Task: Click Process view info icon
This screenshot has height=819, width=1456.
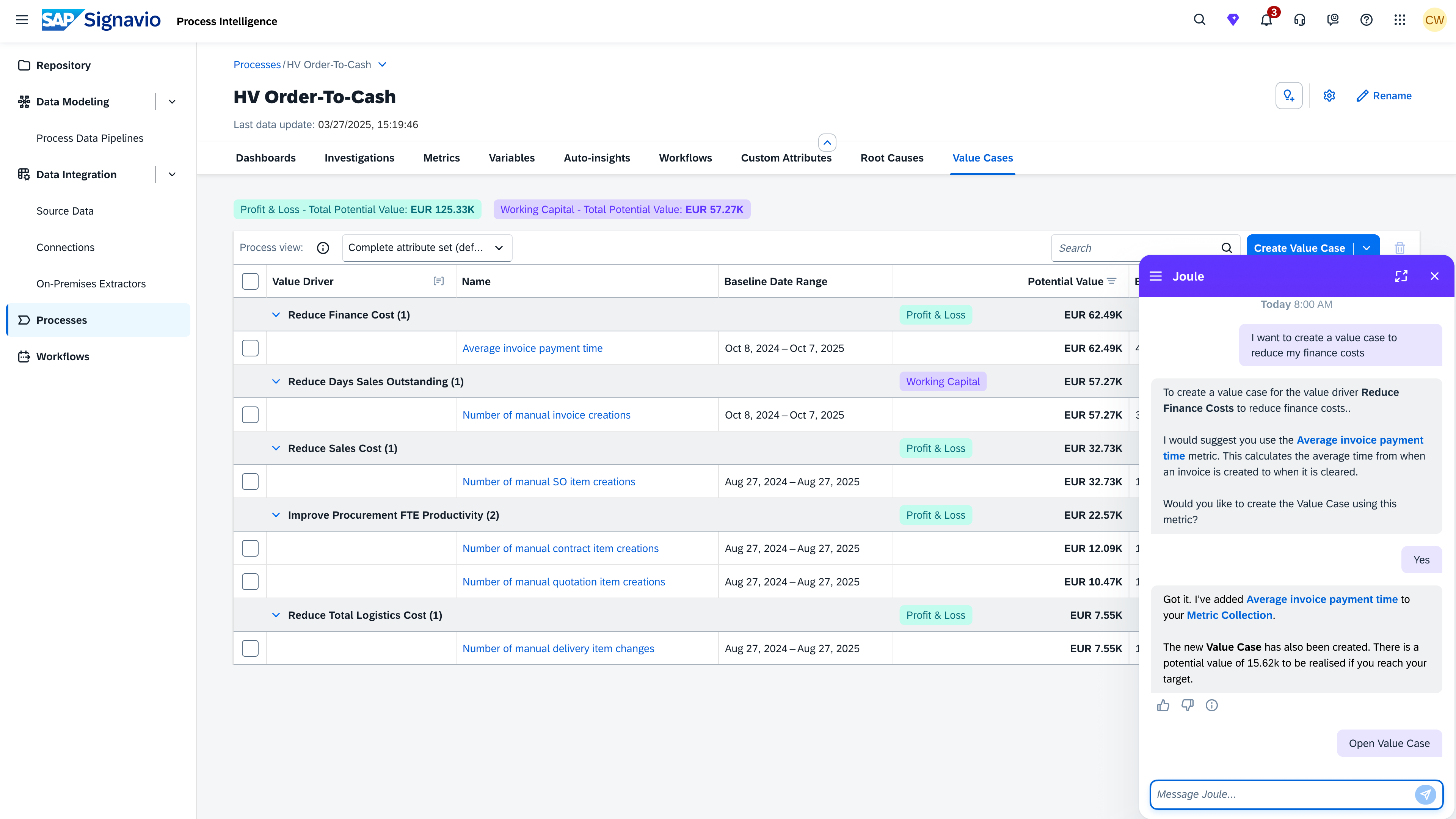Action: (x=323, y=248)
